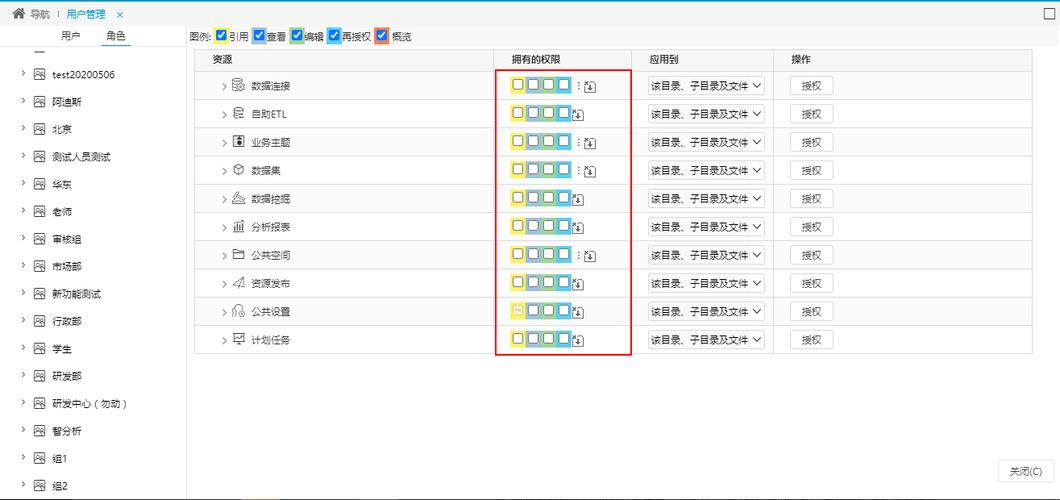The width and height of the screenshot is (1060, 500).
Task: Open 应用到 dropdown for 自助ETL
Action: pyautogui.click(x=706, y=114)
